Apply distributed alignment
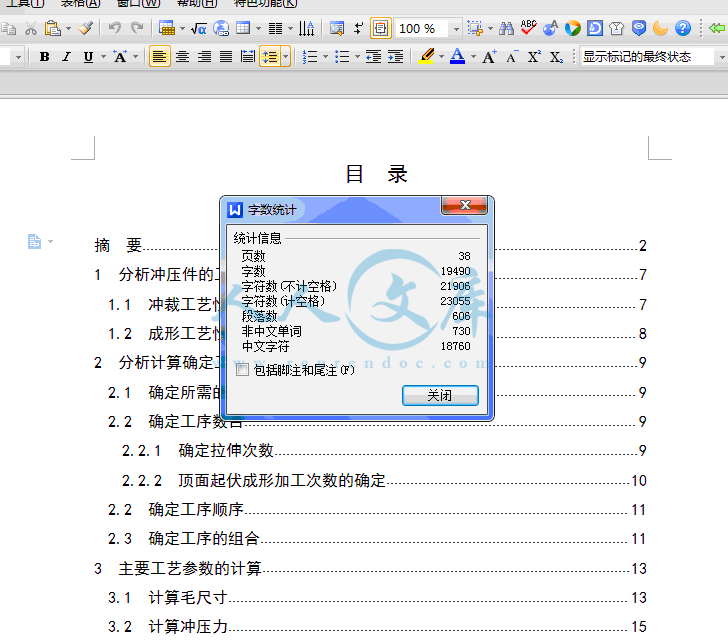 click(248, 57)
